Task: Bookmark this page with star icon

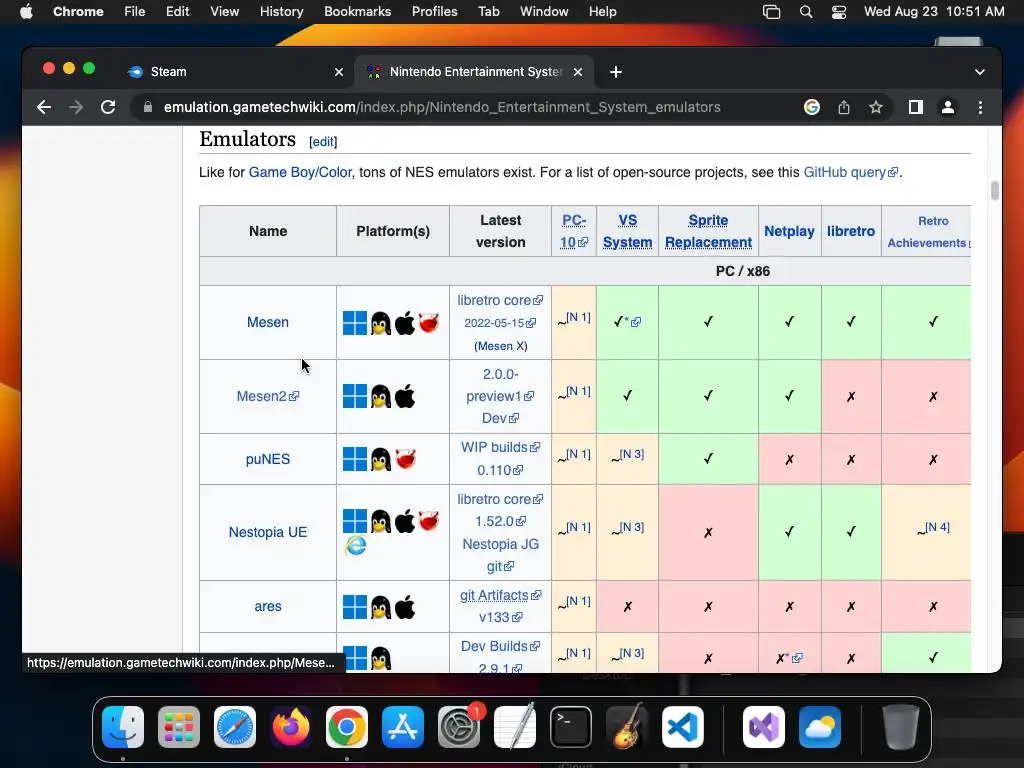Action: coord(876,107)
